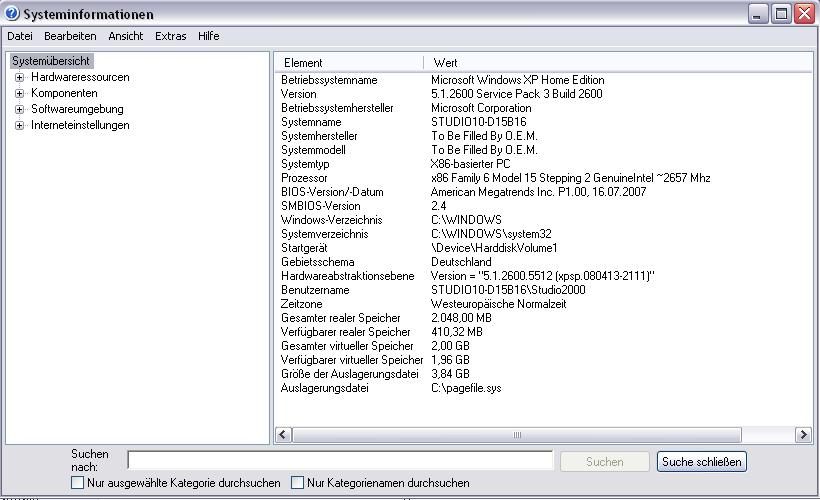
Task: Click the Suche schließen button
Action: tap(702, 462)
